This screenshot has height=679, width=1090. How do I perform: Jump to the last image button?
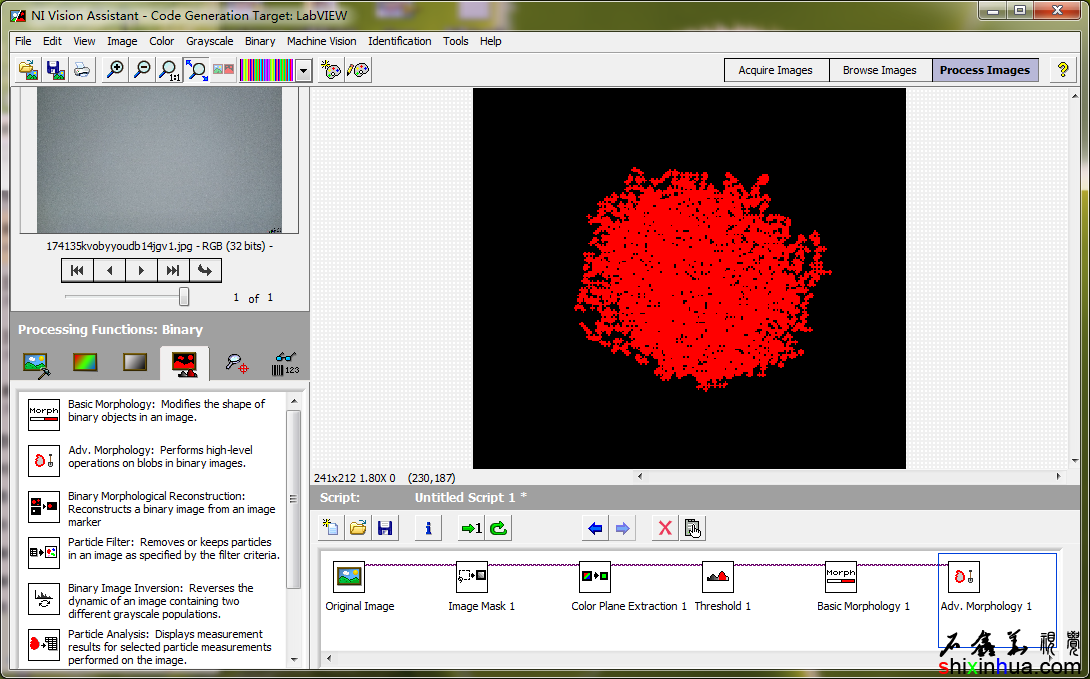click(173, 270)
